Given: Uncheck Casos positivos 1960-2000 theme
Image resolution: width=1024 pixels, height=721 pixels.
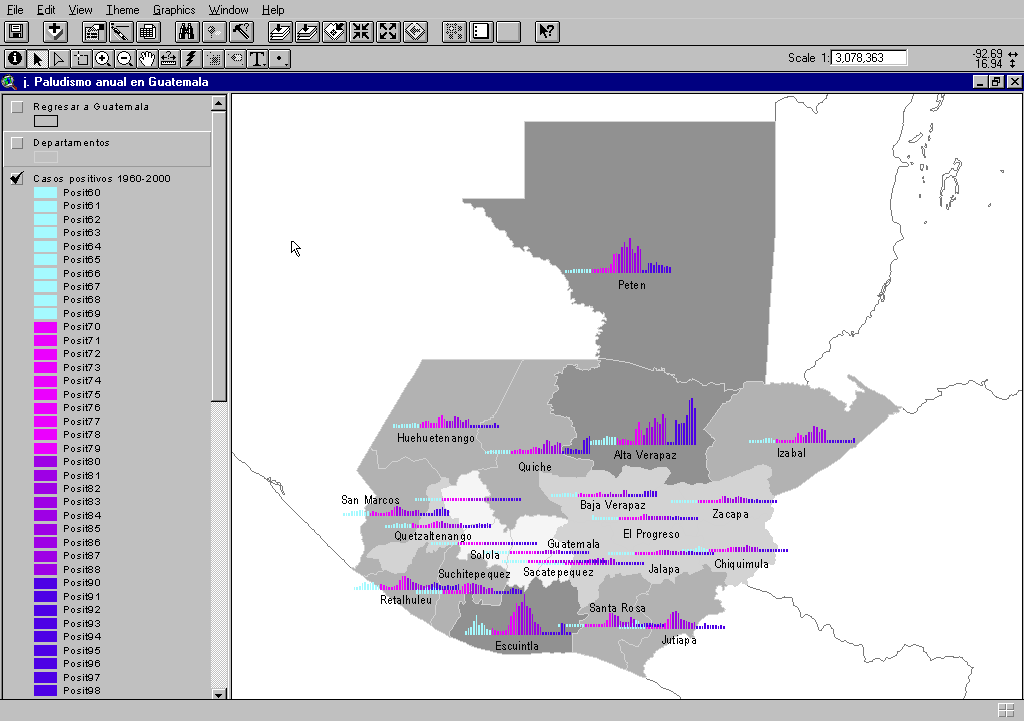Looking at the screenshot, I should click(x=17, y=179).
